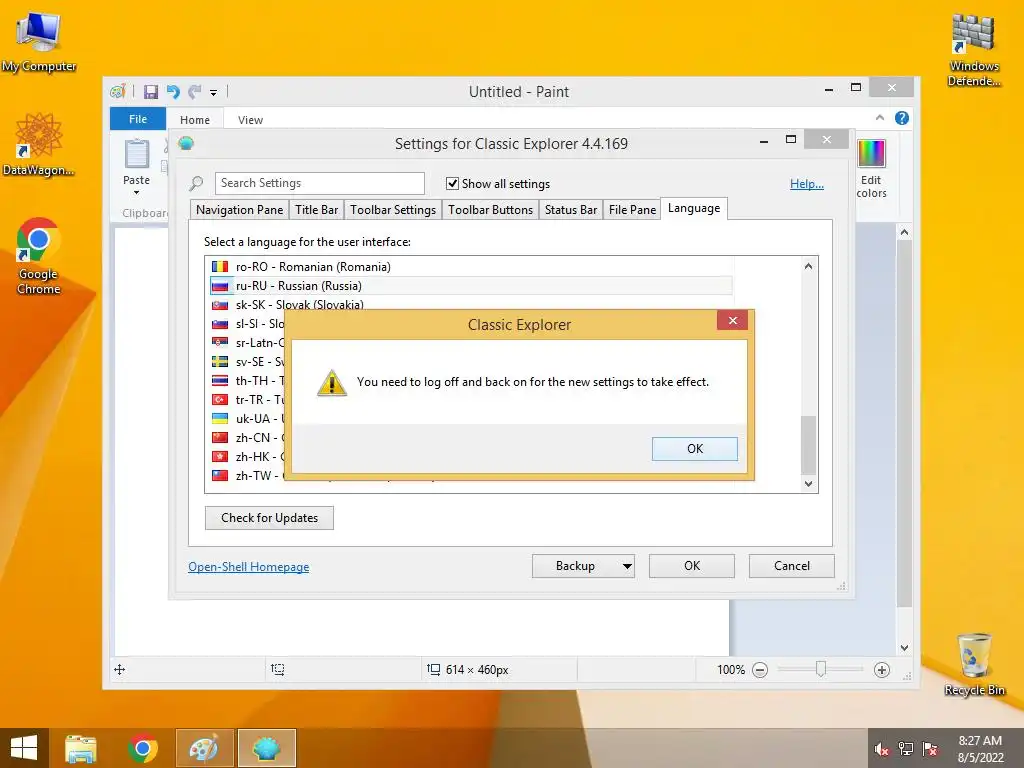This screenshot has width=1024, height=768.
Task: Open the Backup dropdown button
Action: [583, 566]
